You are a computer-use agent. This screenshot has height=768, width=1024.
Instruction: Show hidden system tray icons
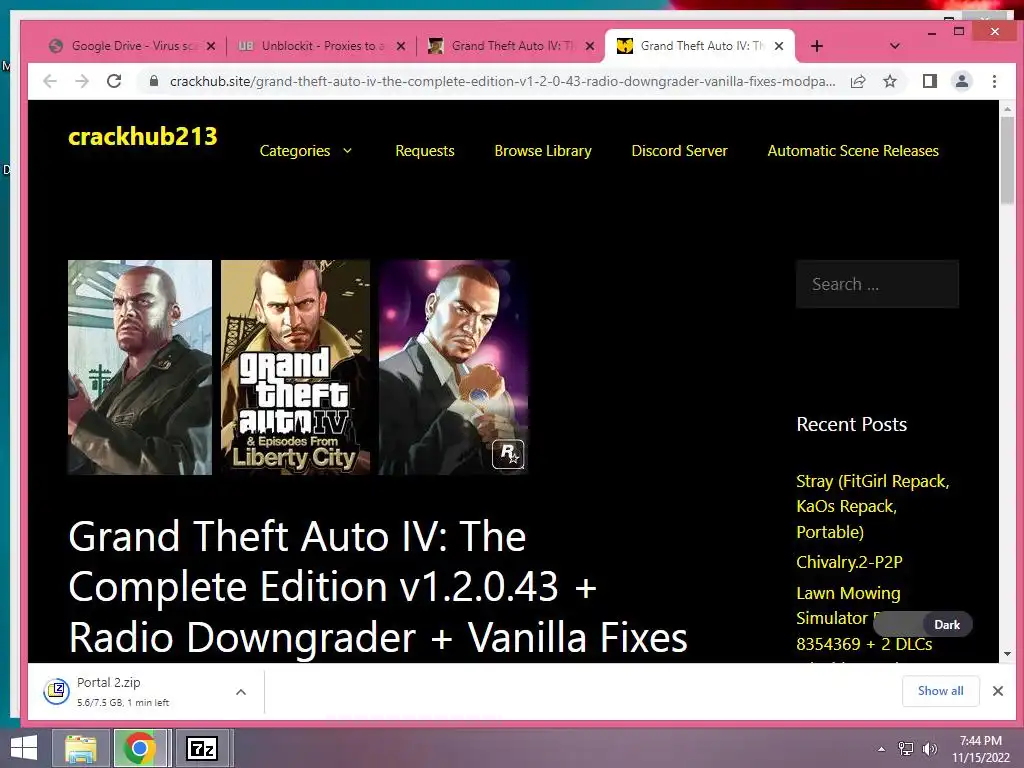click(881, 749)
